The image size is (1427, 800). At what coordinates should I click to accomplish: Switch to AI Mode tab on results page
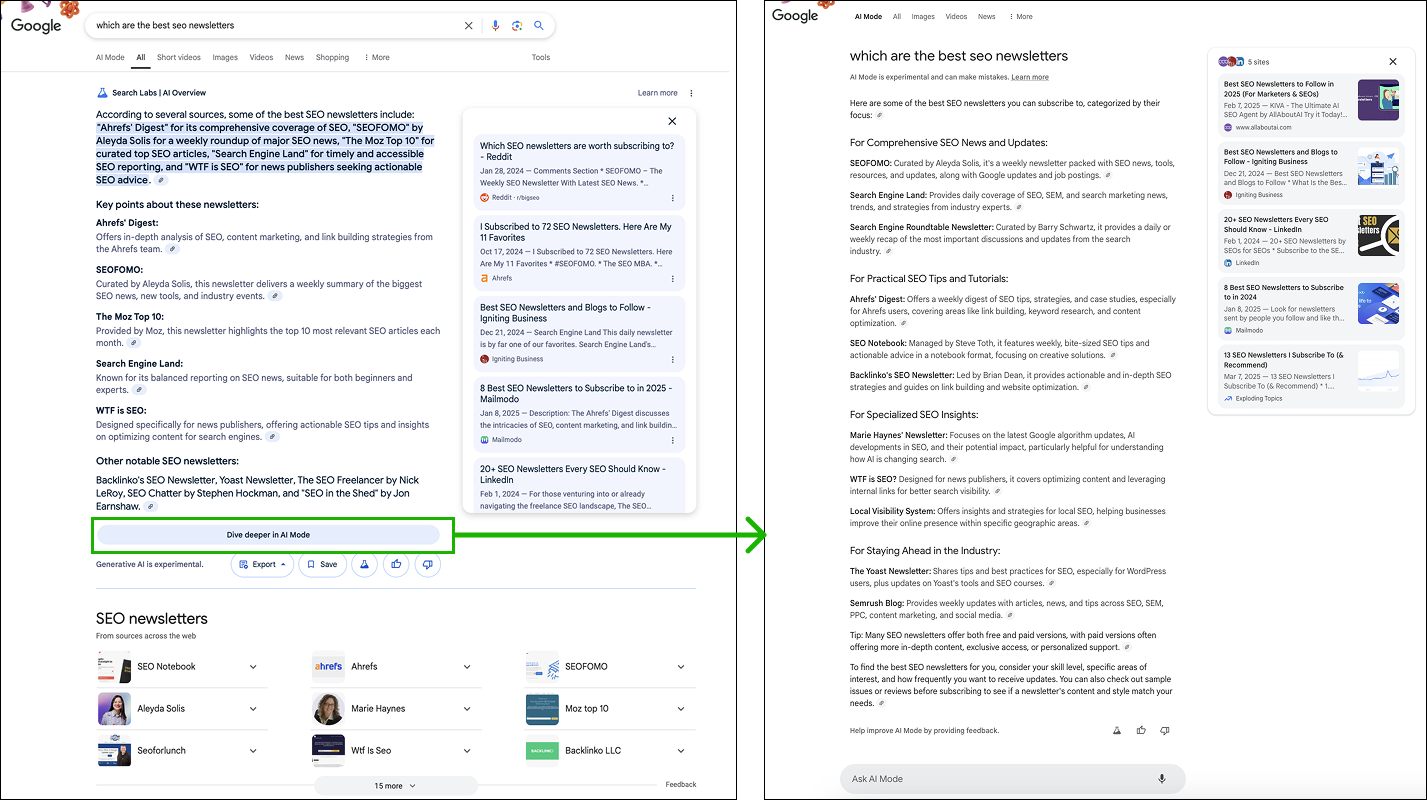point(110,57)
